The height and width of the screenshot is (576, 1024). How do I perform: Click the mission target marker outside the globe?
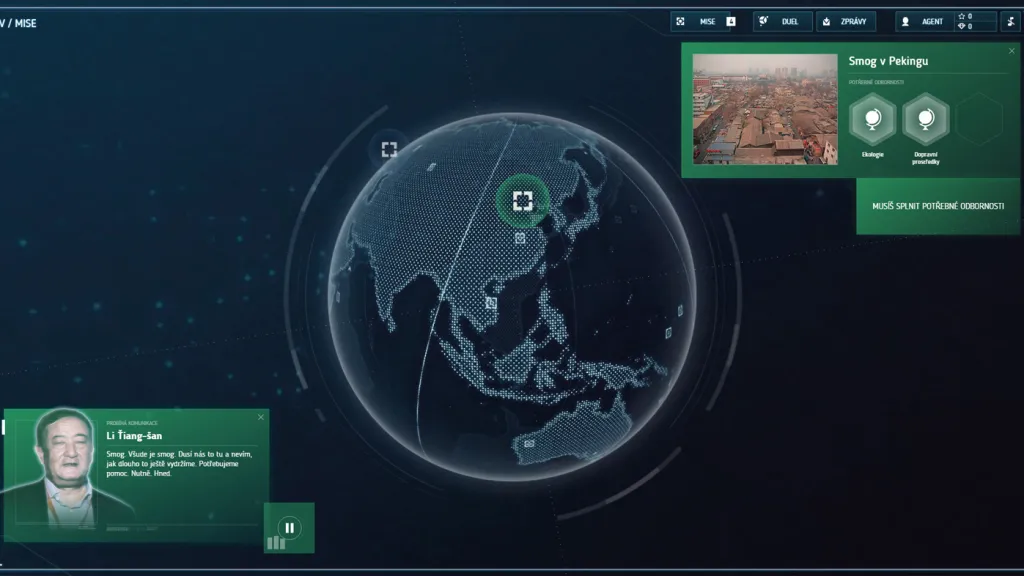389,149
